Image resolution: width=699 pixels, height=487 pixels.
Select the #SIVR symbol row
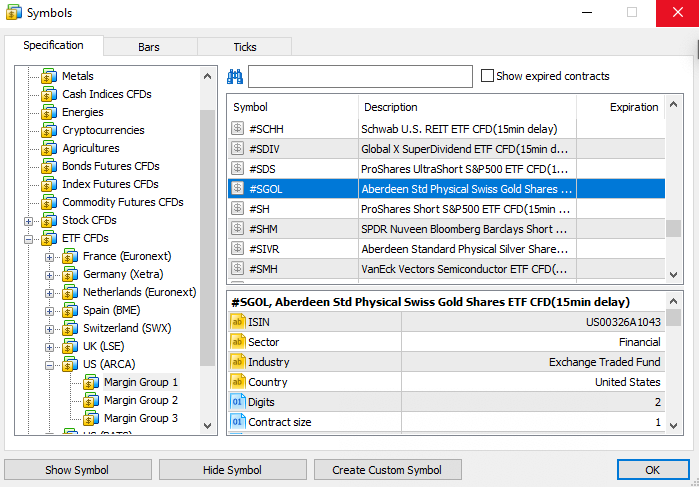pos(446,249)
